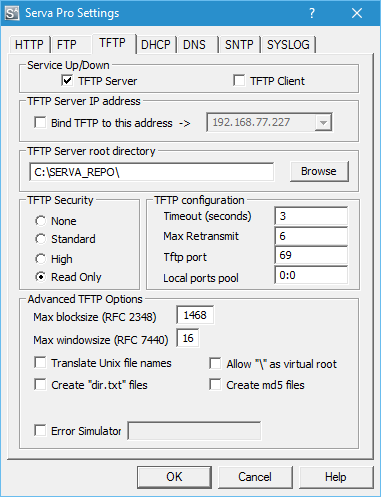Viewport: 381px width, 497px height.
Task: Check Allow backslash as virtual root
Action: (215, 363)
